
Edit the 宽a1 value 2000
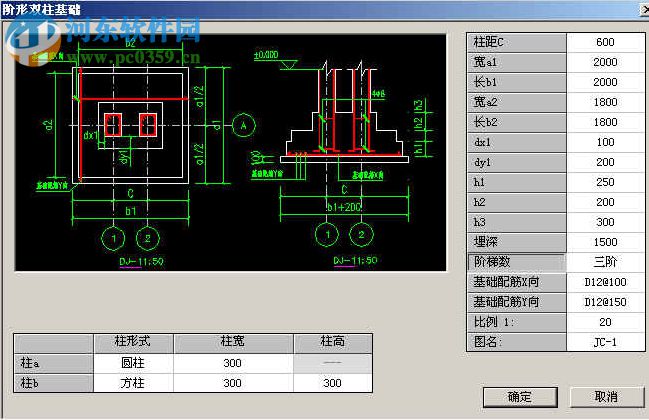click(x=605, y=62)
